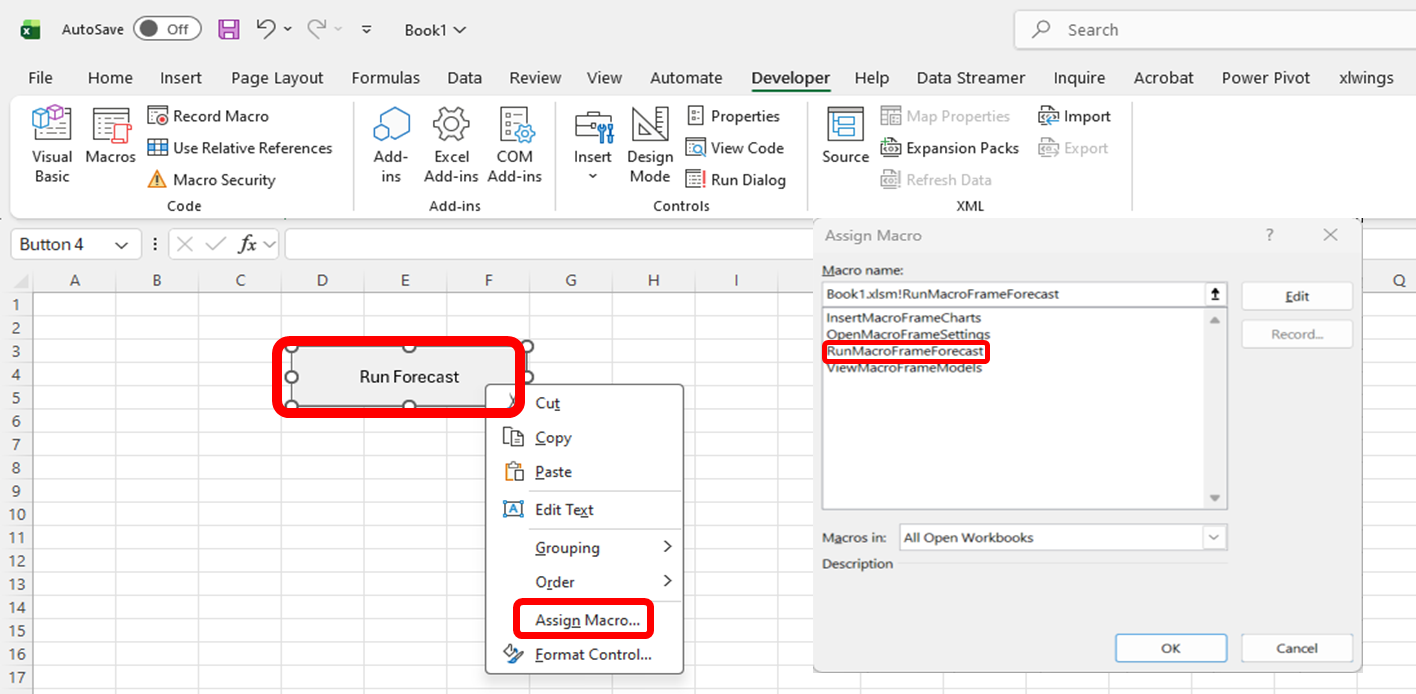Image resolution: width=1416 pixels, height=694 pixels.
Task: Switch to the Formulas tab
Action: pos(386,77)
